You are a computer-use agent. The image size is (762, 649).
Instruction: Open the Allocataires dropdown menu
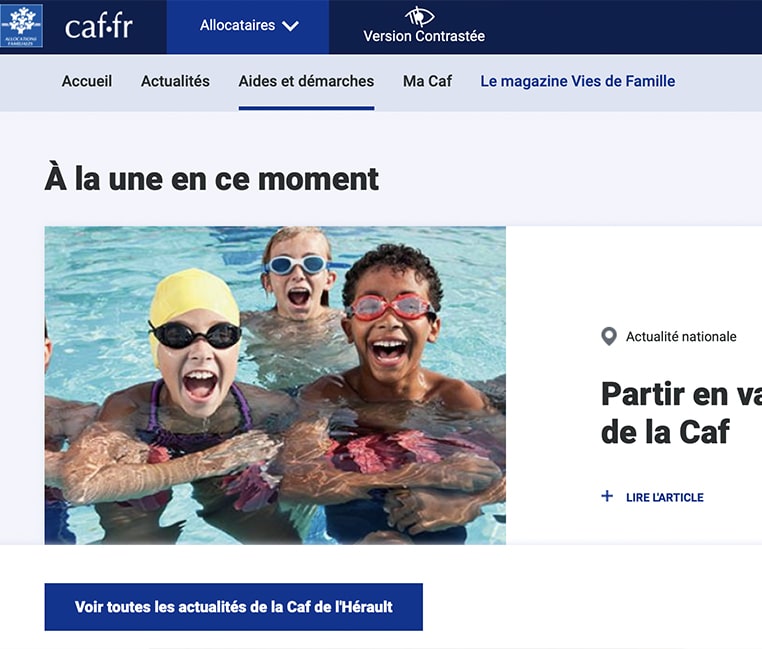pyautogui.click(x=248, y=26)
